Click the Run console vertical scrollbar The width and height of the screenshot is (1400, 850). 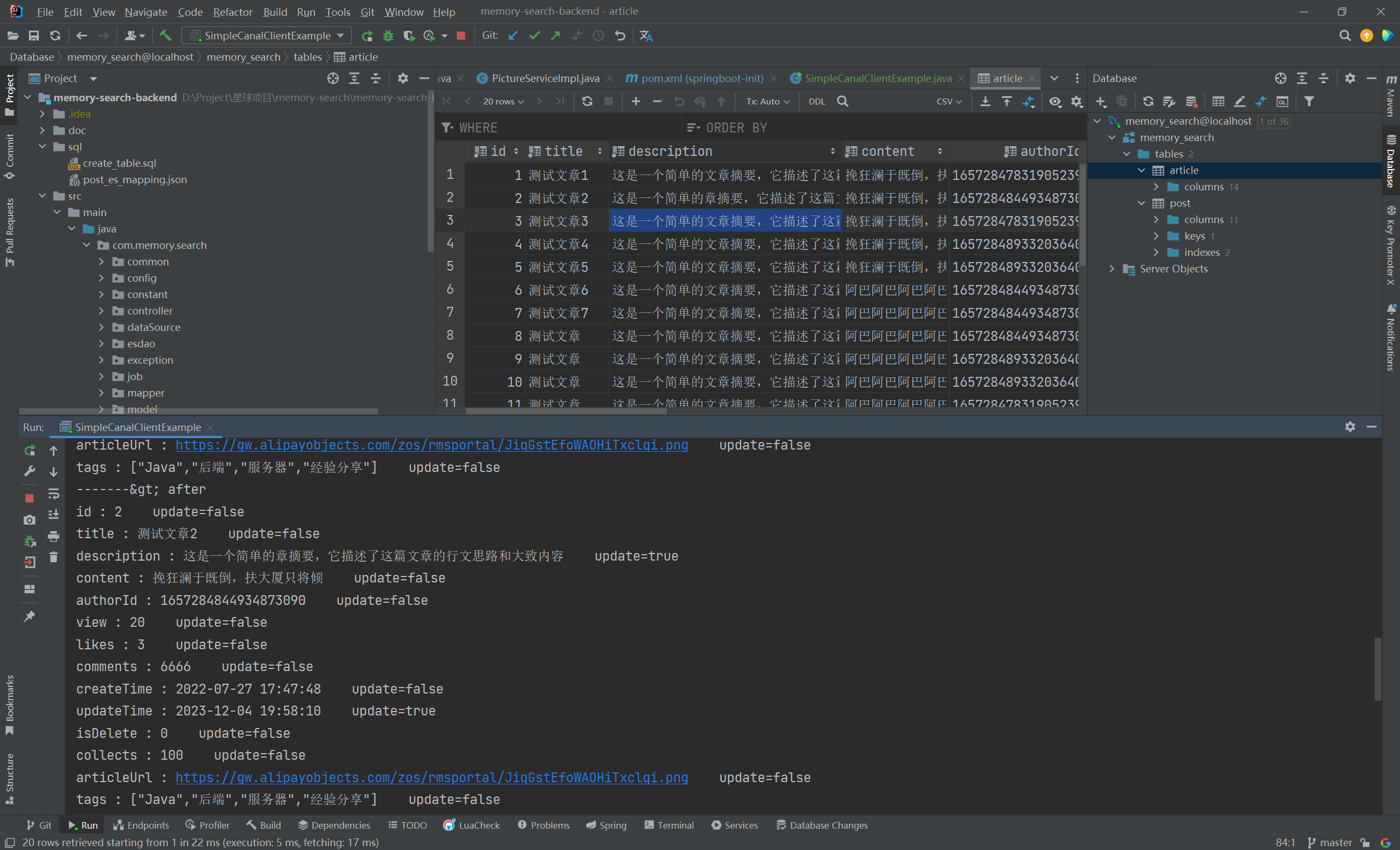(1377, 669)
